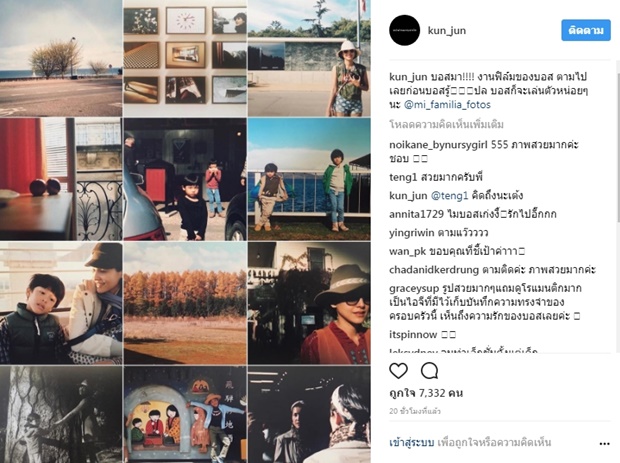Viewport: 620px width, 463px height.
Task: Select the red curtain balcony photo
Action: tap(61, 179)
